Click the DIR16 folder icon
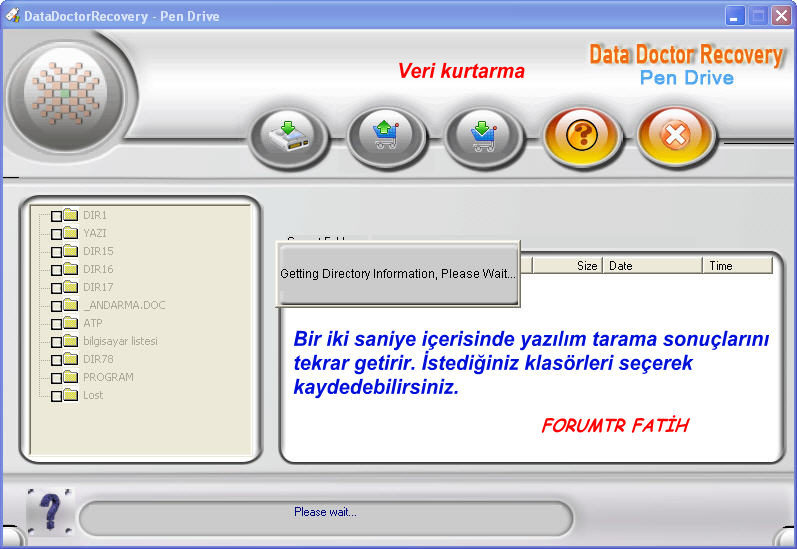797x549 pixels. point(71,269)
